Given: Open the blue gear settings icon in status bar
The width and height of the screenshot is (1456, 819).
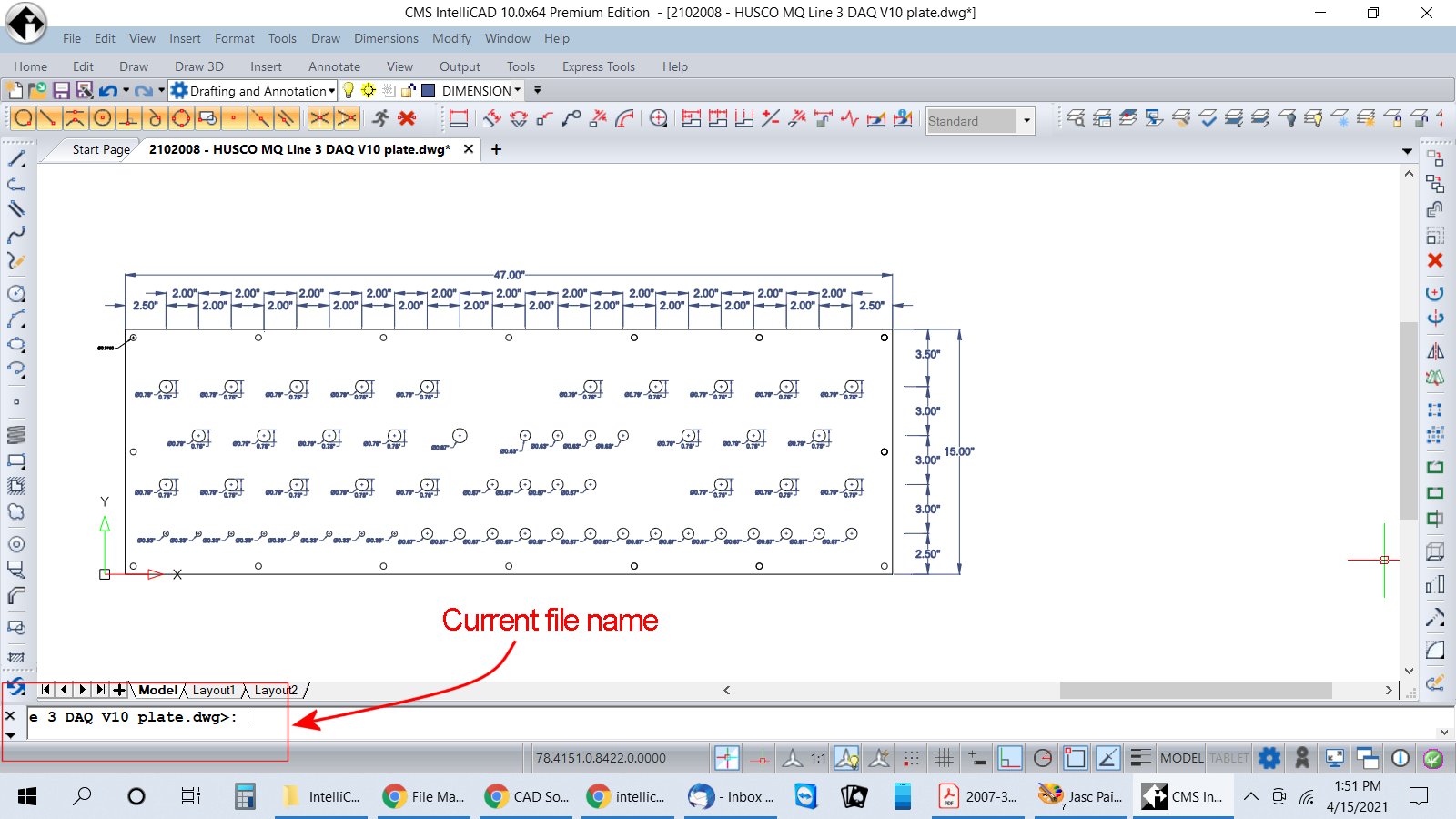Looking at the screenshot, I should [1269, 757].
